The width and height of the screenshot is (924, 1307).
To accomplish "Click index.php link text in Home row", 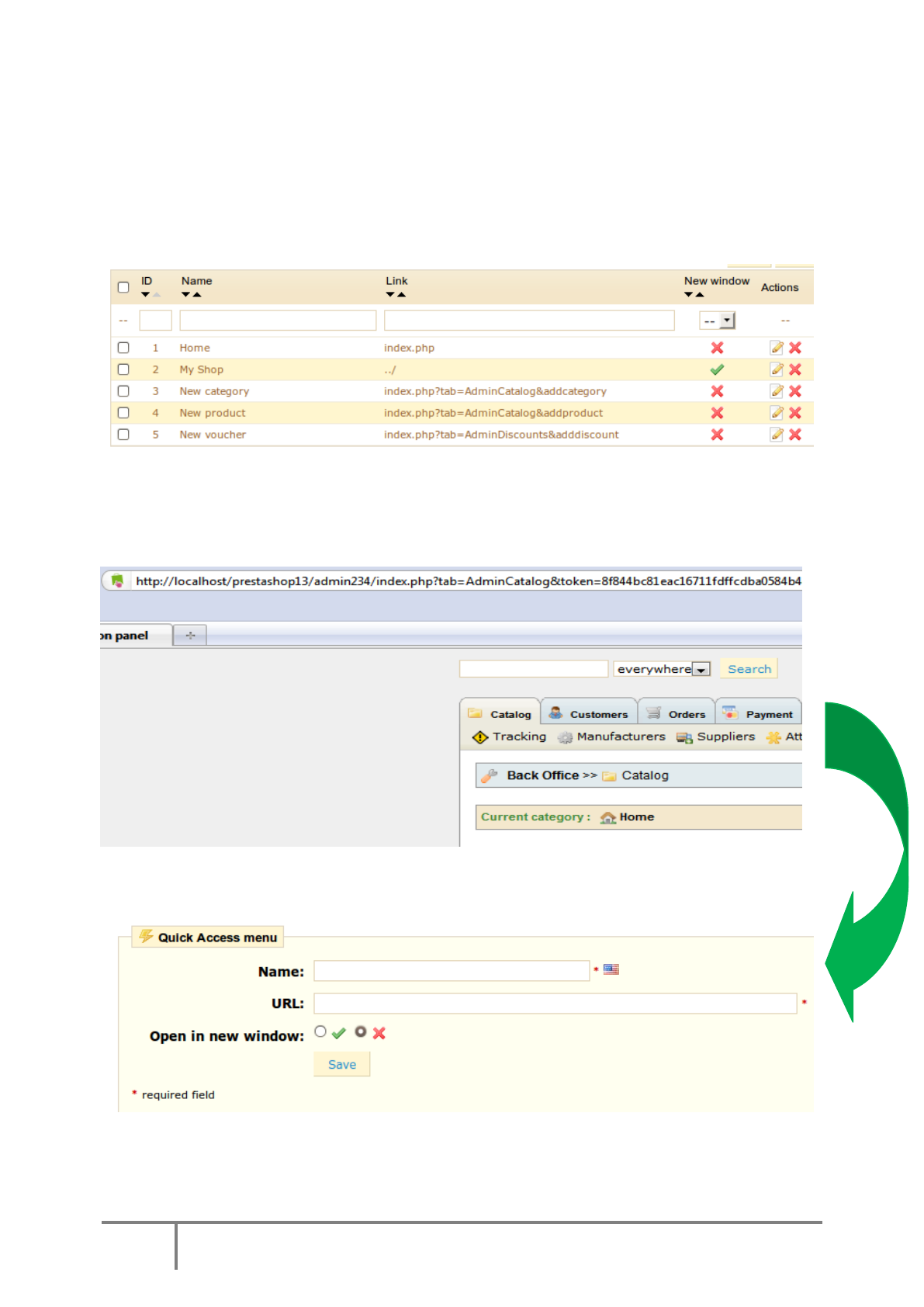I will (x=409, y=348).
